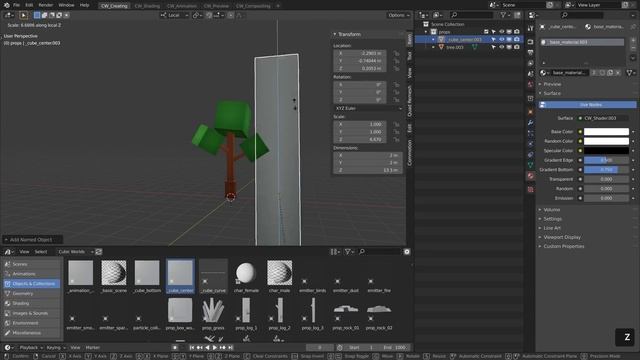The height and width of the screenshot is (360, 640).
Task: Open the Playback menu in timeline
Action: click(31, 347)
